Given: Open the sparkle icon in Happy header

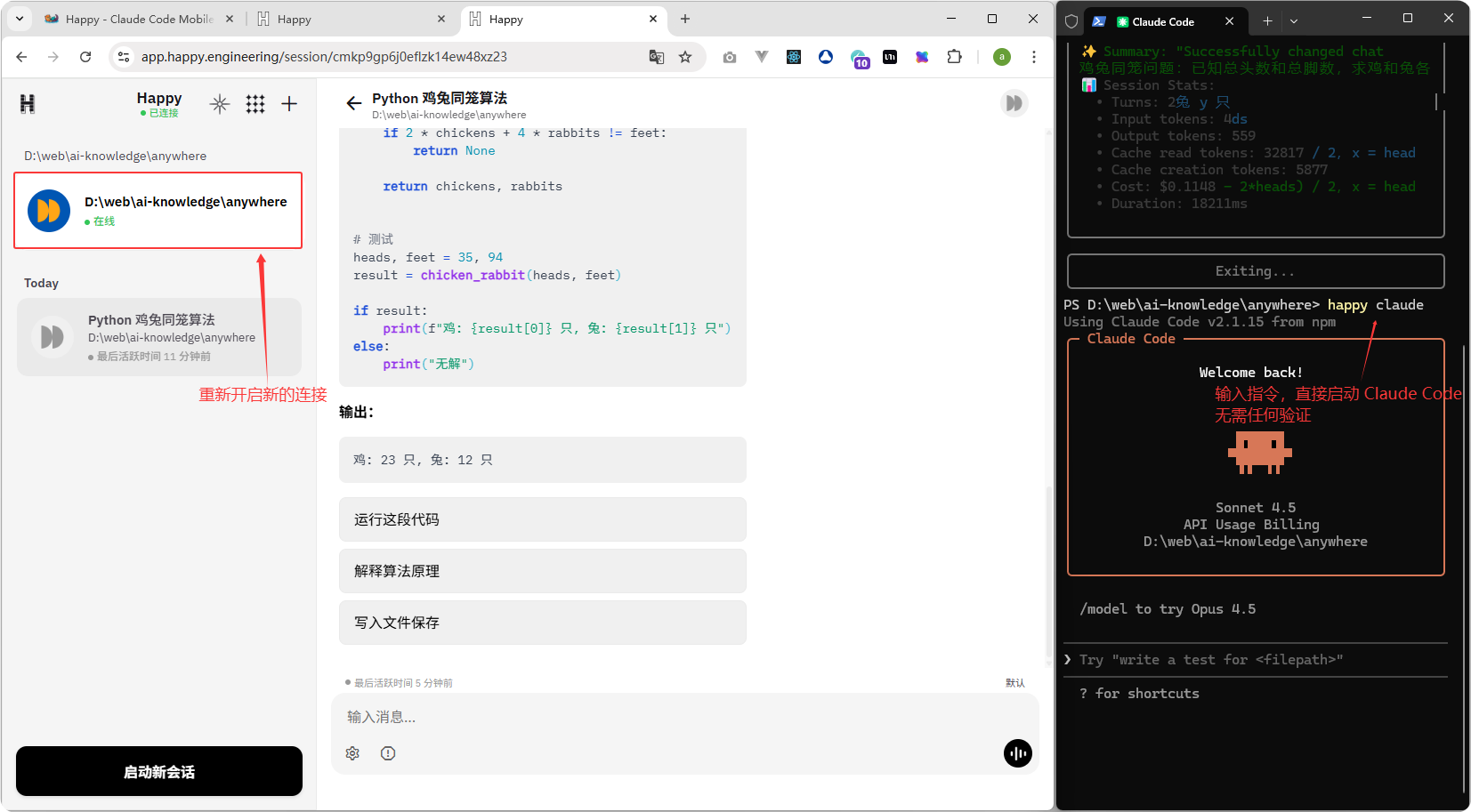Looking at the screenshot, I should point(220,104).
